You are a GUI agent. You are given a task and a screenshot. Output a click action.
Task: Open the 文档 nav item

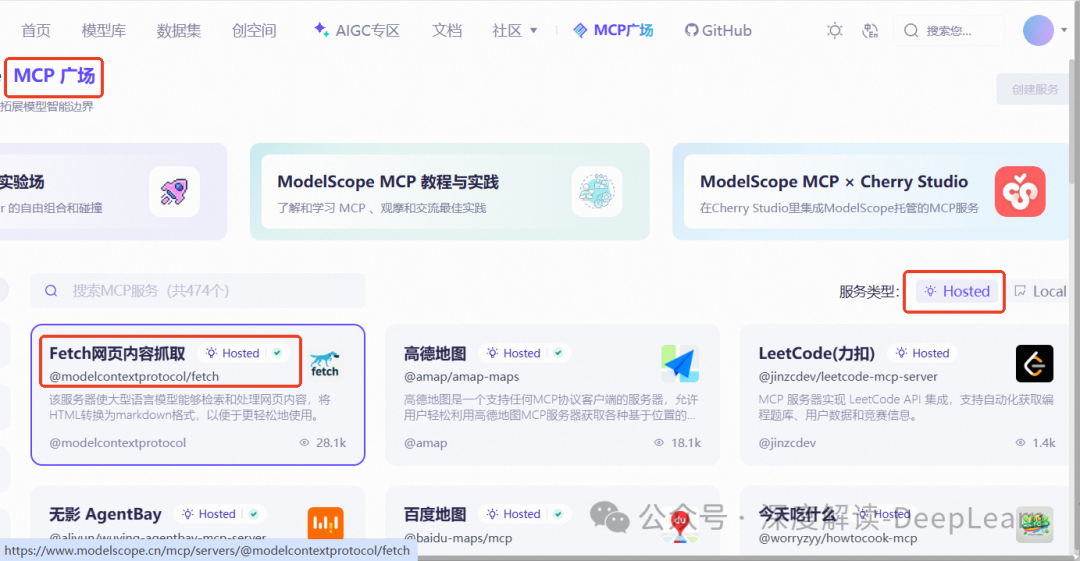(x=447, y=30)
